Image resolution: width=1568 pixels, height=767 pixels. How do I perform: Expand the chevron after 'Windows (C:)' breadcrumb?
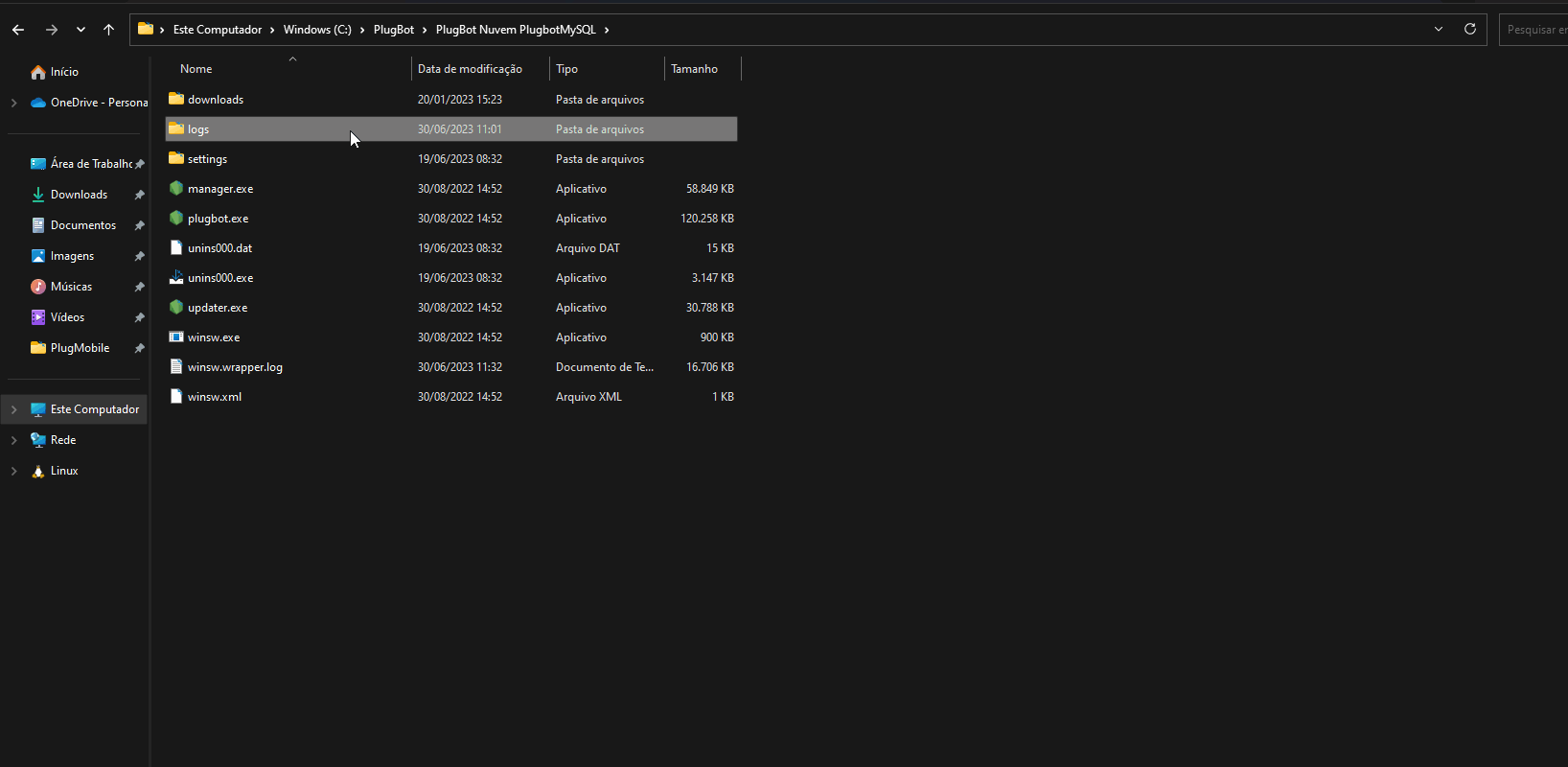pos(362,30)
